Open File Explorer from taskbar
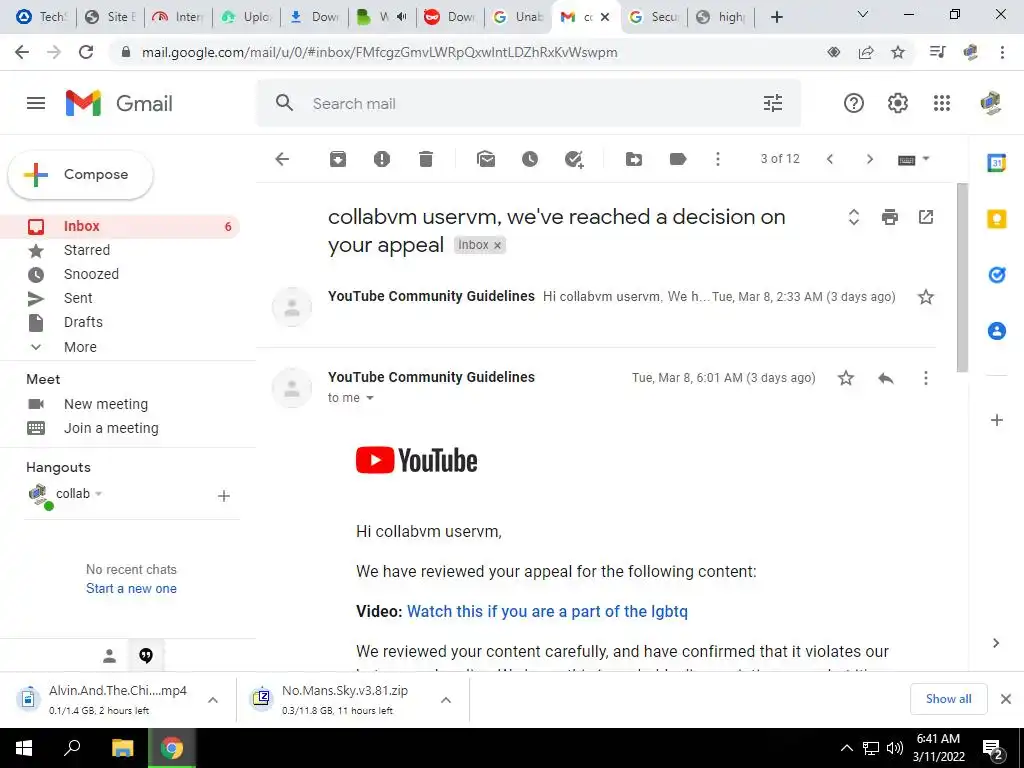The height and width of the screenshot is (768, 1024). coord(122,748)
